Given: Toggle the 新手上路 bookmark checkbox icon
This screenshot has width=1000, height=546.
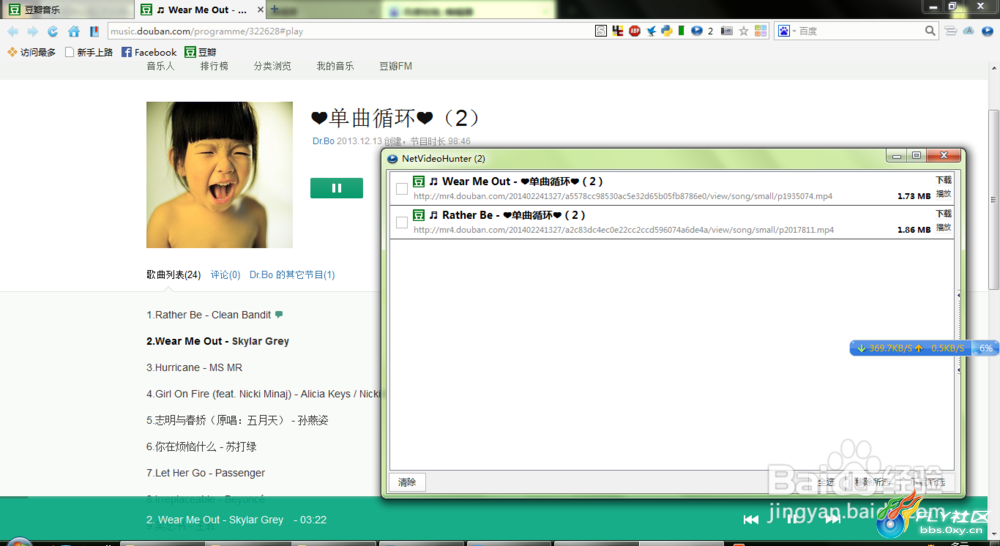Looking at the screenshot, I should click(x=69, y=52).
